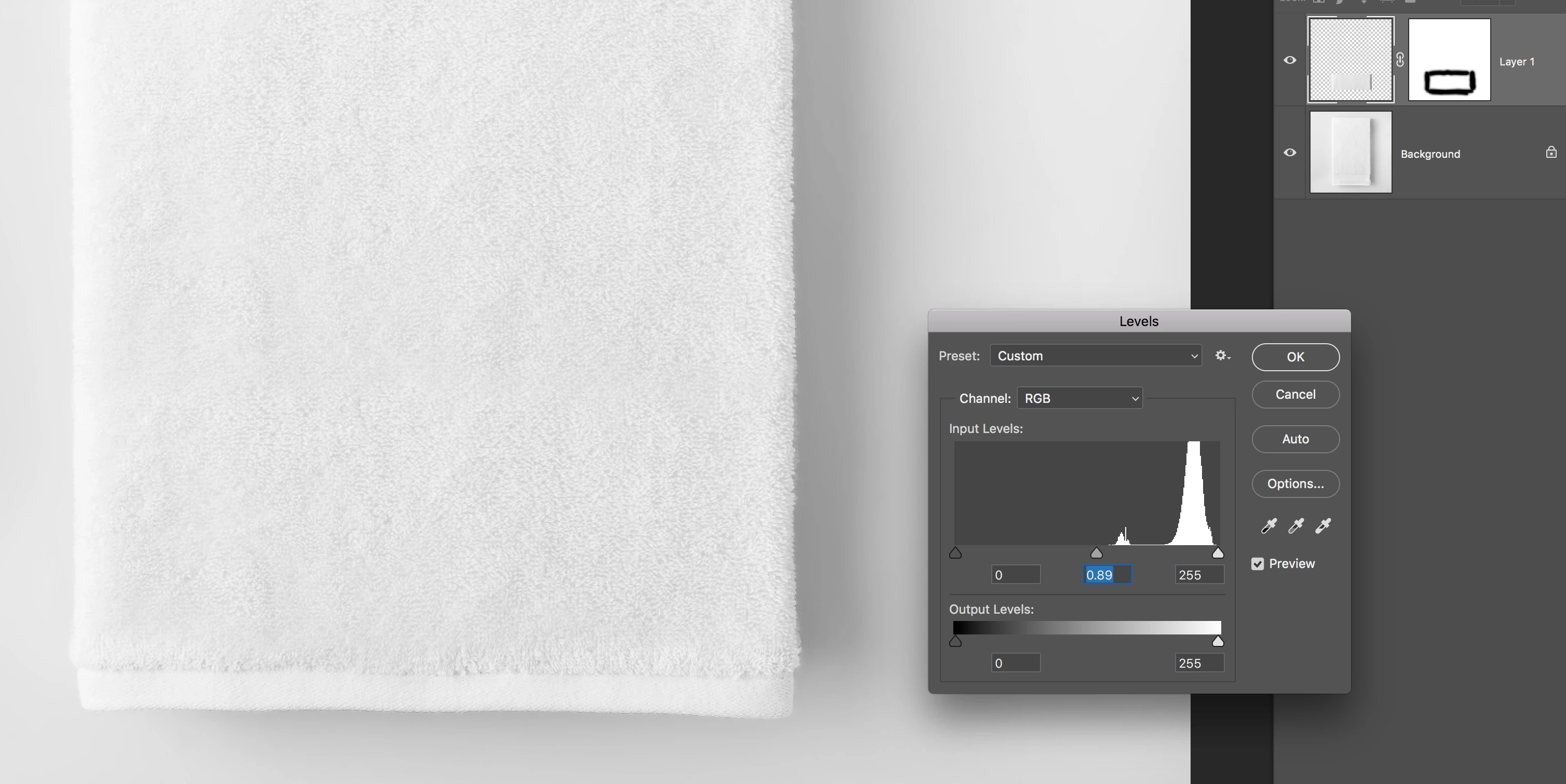Viewport: 1566px width, 784px height.
Task: Select the white point eyedropper
Action: point(1323,526)
